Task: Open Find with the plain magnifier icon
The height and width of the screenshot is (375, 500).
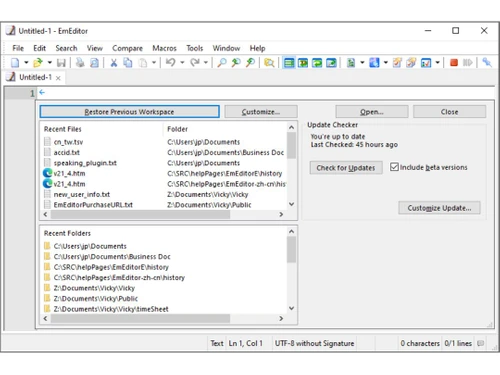Action: pyautogui.click(x=222, y=63)
